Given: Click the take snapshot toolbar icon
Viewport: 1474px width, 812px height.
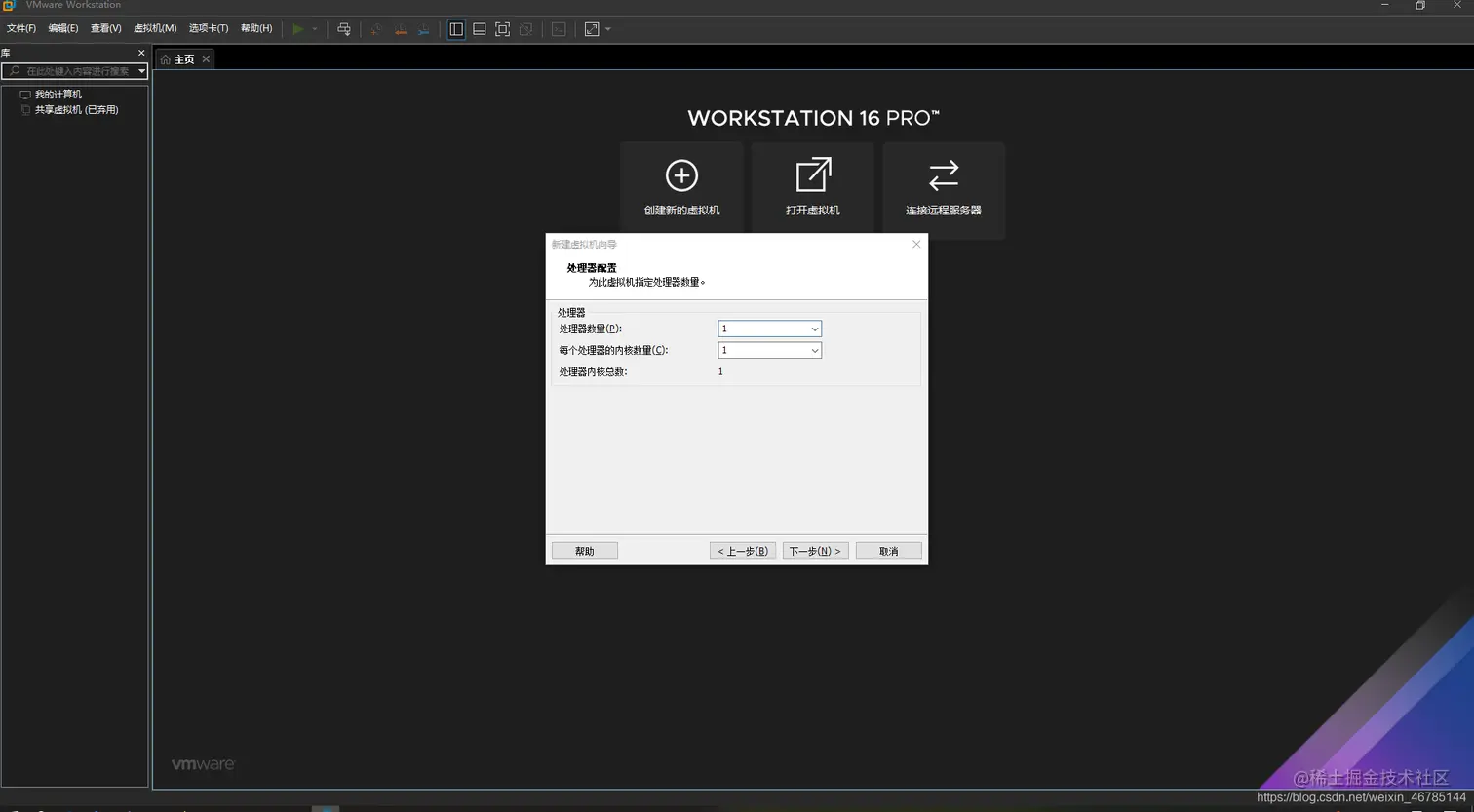Looking at the screenshot, I should tap(376, 29).
